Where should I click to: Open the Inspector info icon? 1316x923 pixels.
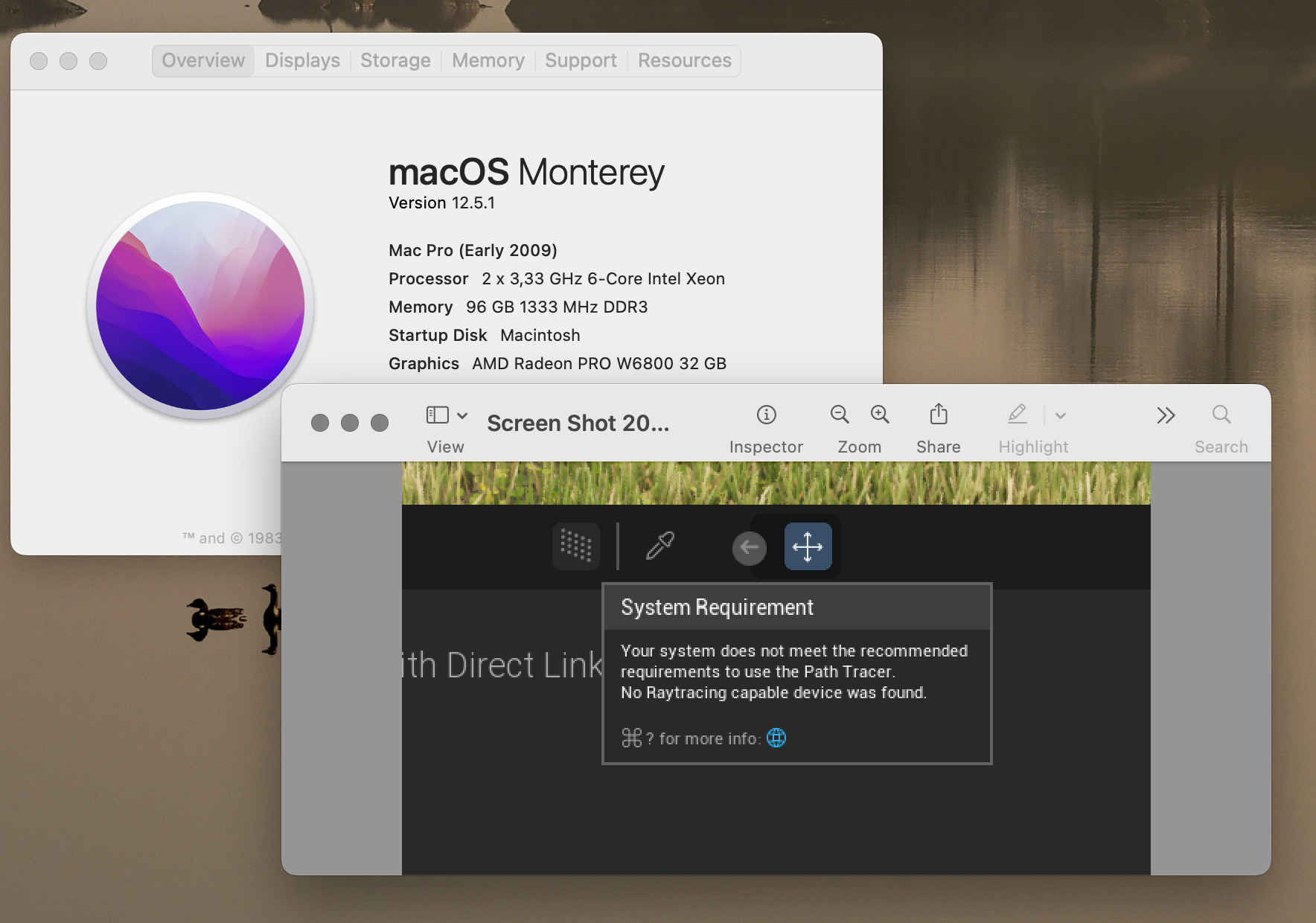(767, 415)
